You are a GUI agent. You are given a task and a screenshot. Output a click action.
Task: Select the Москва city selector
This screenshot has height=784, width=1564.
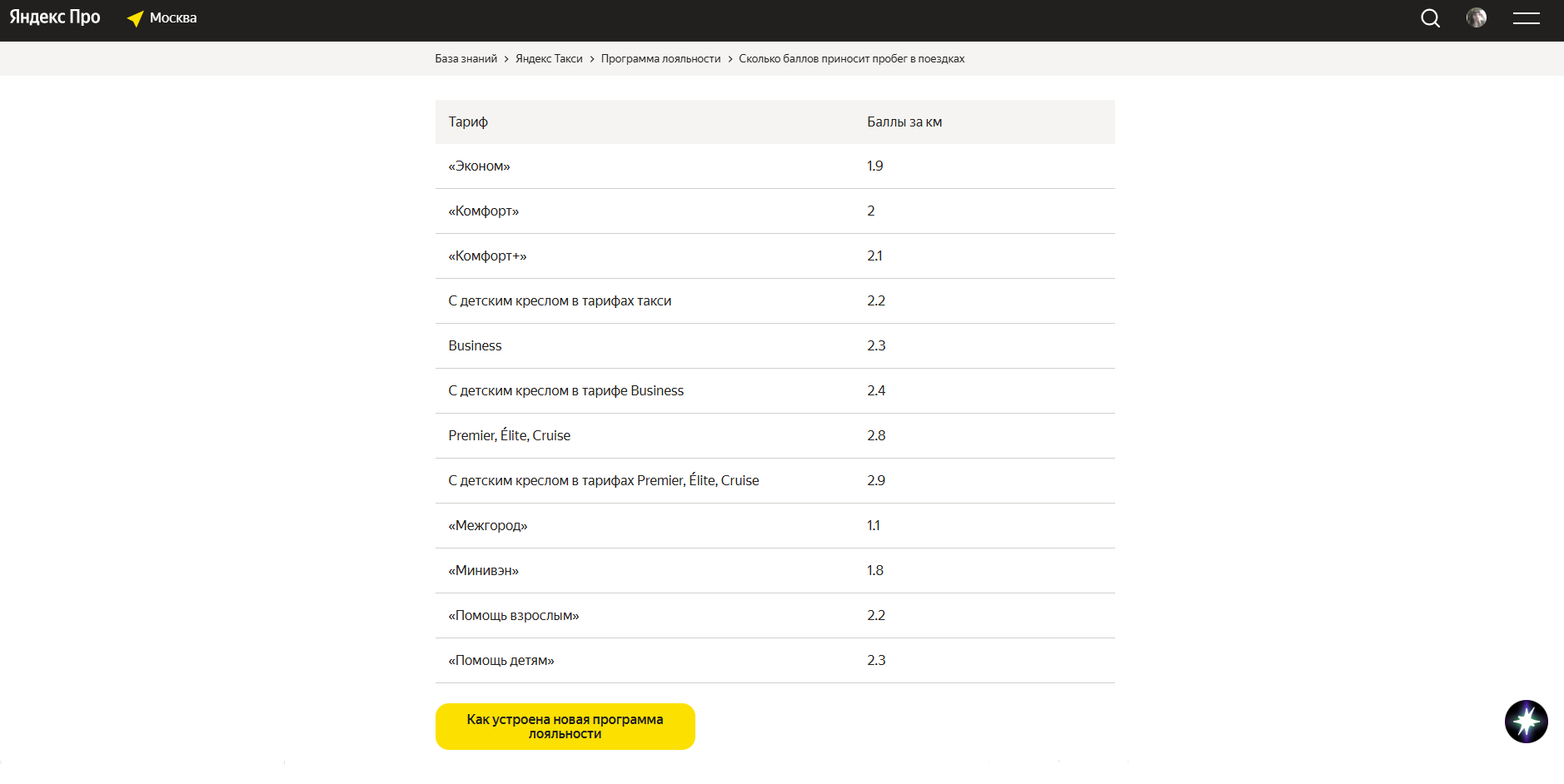173,18
